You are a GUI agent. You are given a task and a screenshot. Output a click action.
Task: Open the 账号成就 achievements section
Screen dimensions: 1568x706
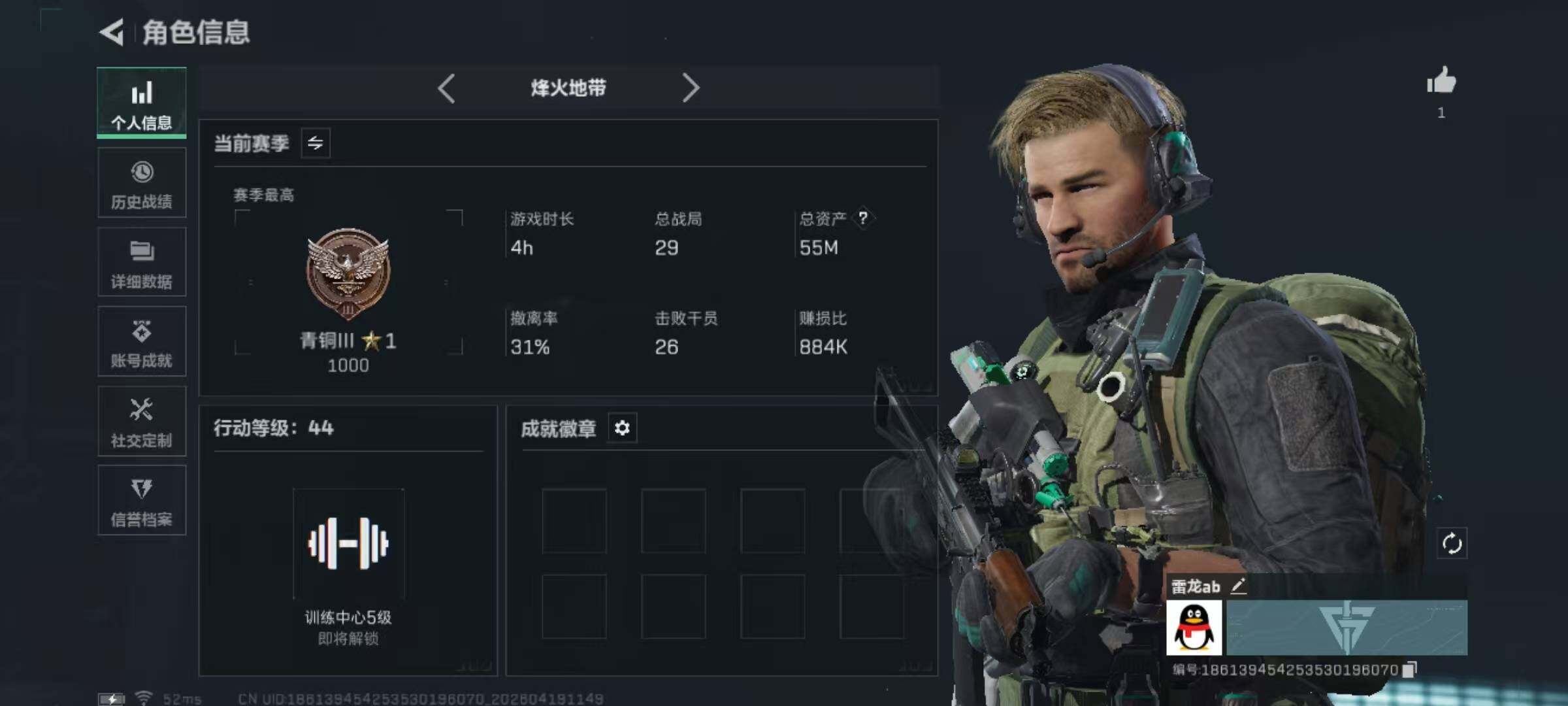[x=142, y=342]
